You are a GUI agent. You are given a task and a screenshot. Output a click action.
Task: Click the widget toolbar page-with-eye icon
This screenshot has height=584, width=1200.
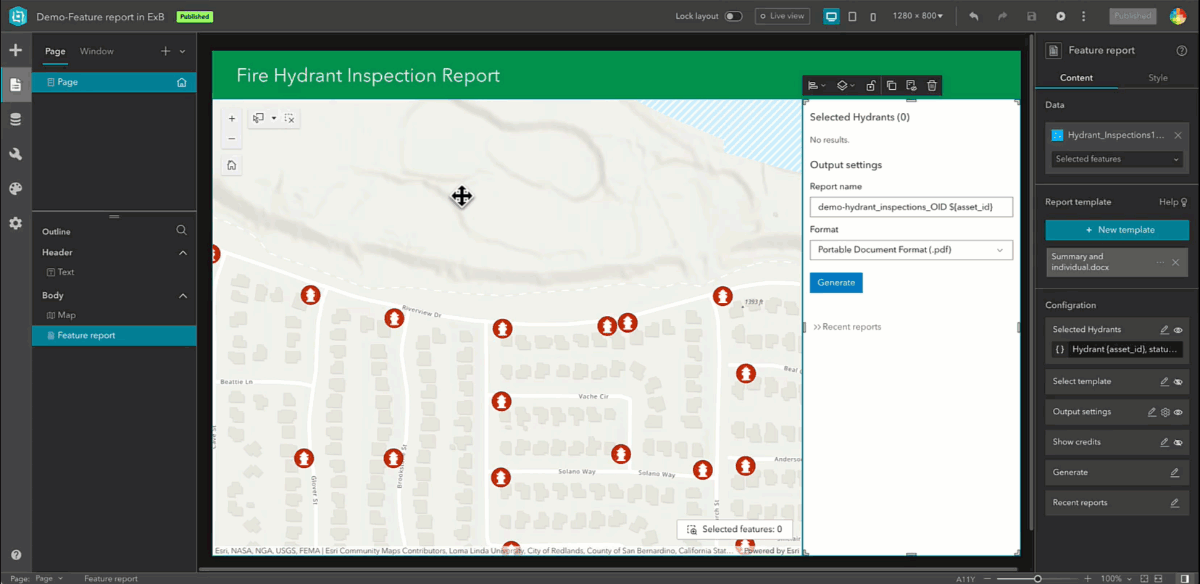tap(911, 86)
